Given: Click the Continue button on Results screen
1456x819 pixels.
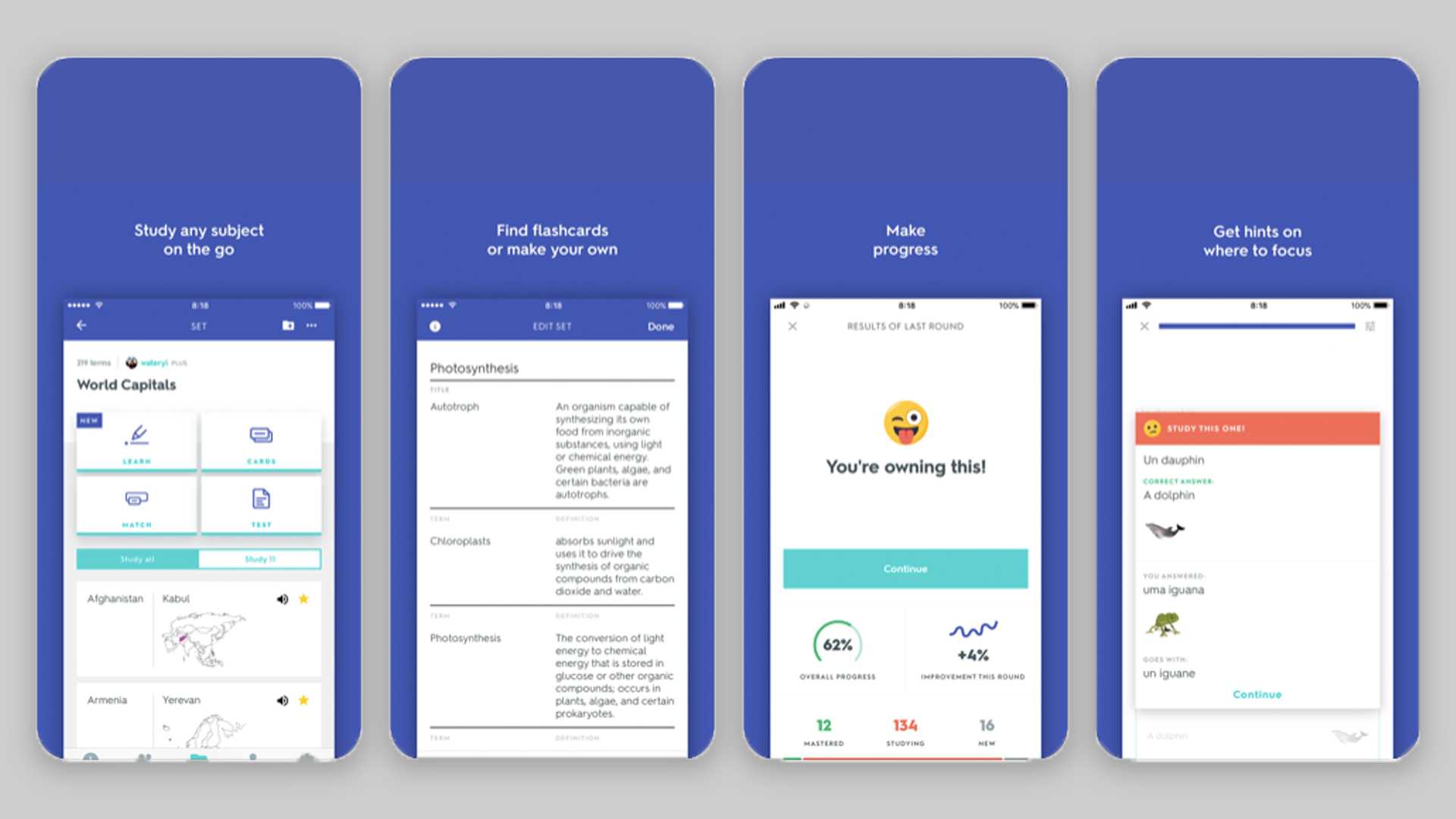Looking at the screenshot, I should [x=905, y=568].
